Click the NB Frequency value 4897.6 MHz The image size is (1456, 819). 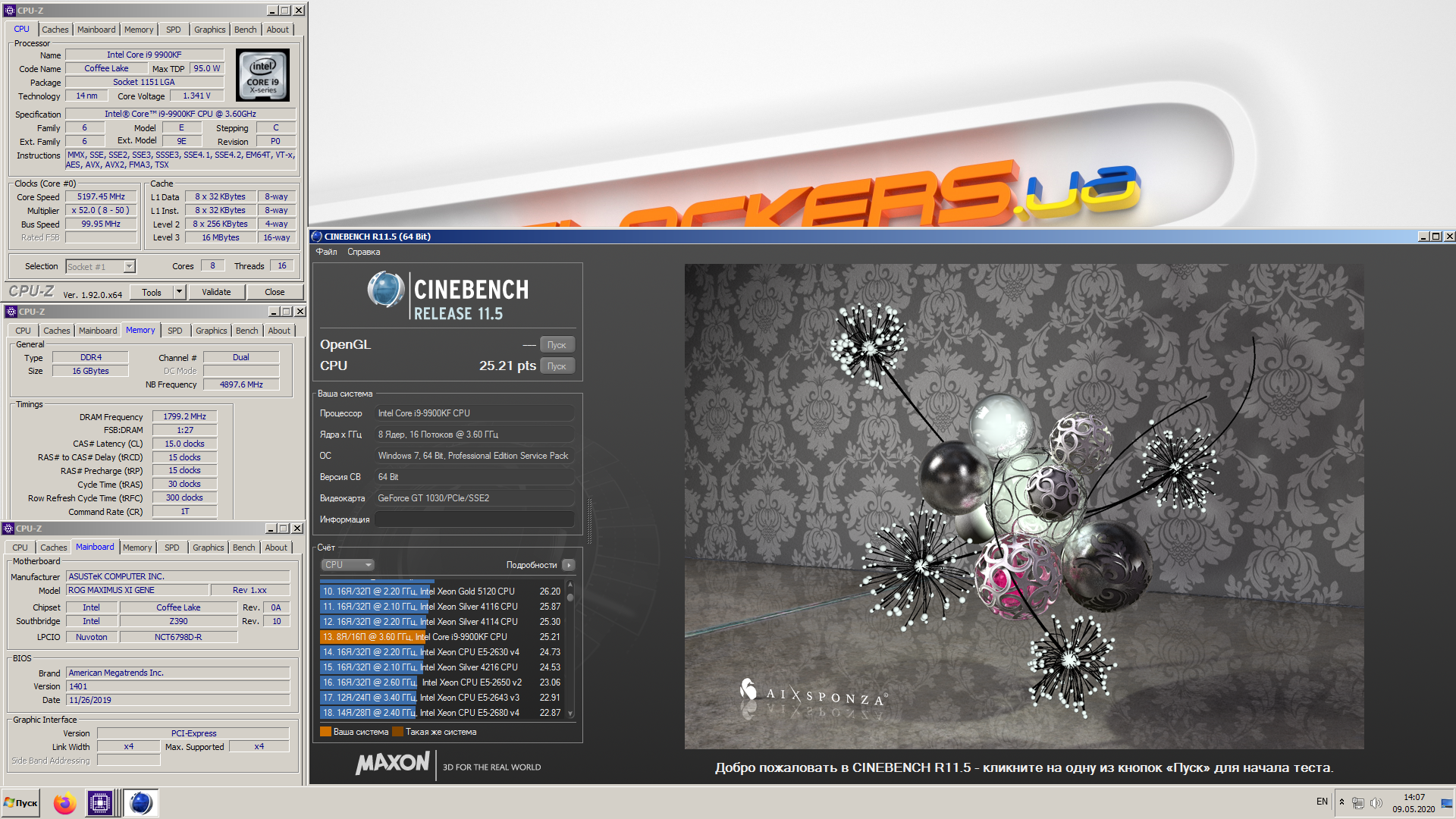pyautogui.click(x=241, y=384)
